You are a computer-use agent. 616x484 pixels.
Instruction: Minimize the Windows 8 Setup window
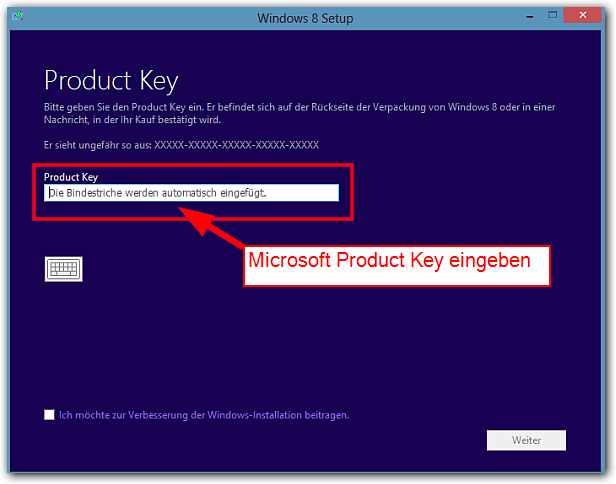point(530,16)
